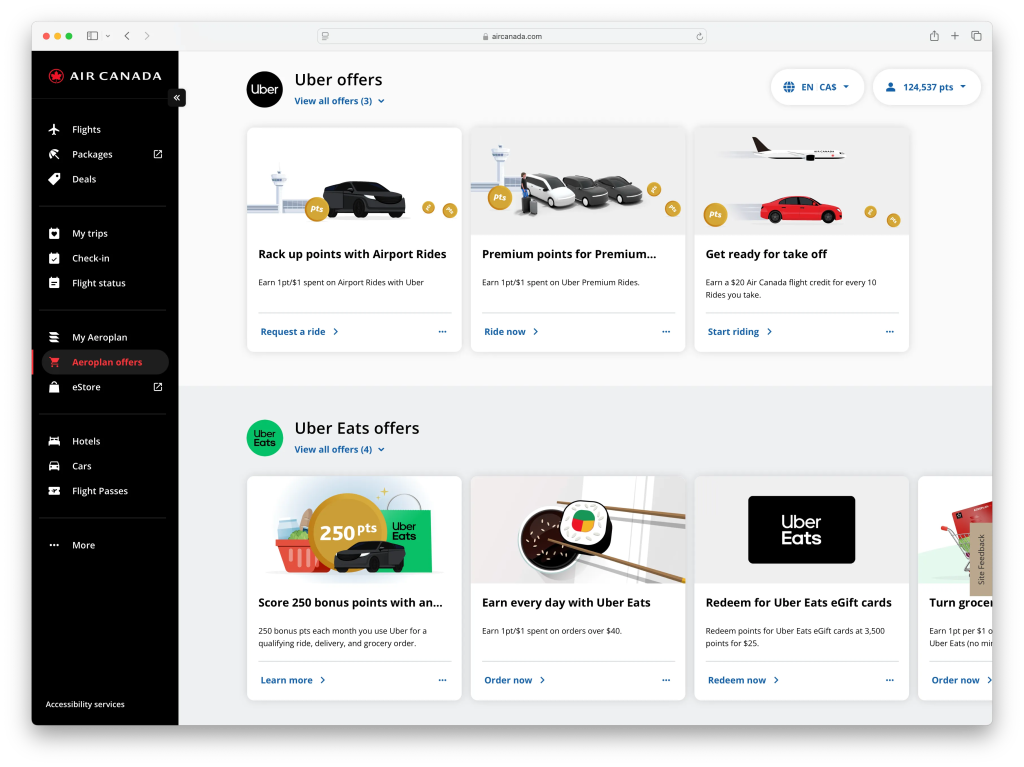Image resolution: width=1024 pixels, height=767 pixels.
Task: Open the Deals tag icon
Action: [x=54, y=179]
